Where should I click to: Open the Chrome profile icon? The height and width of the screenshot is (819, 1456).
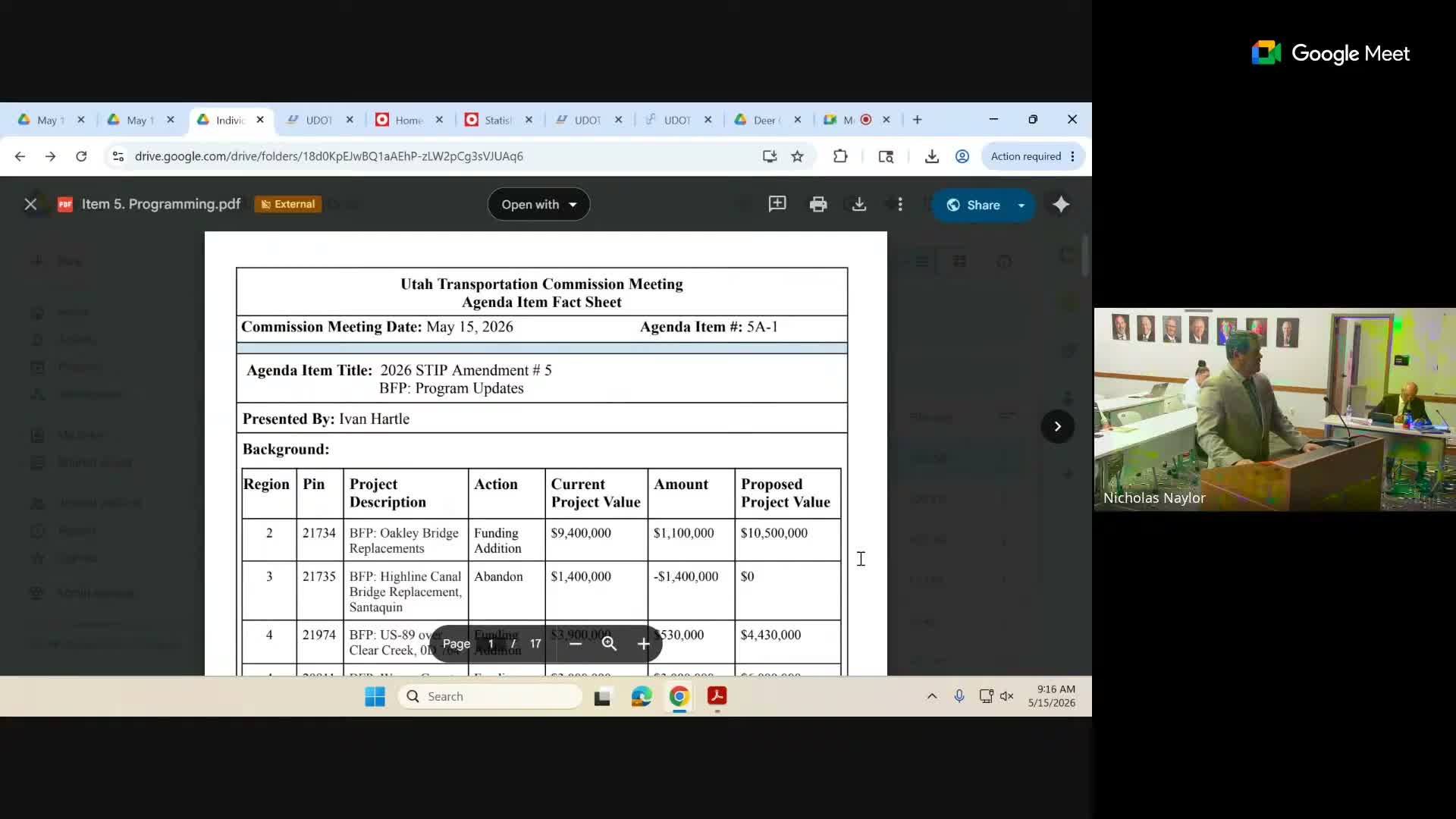tap(962, 156)
